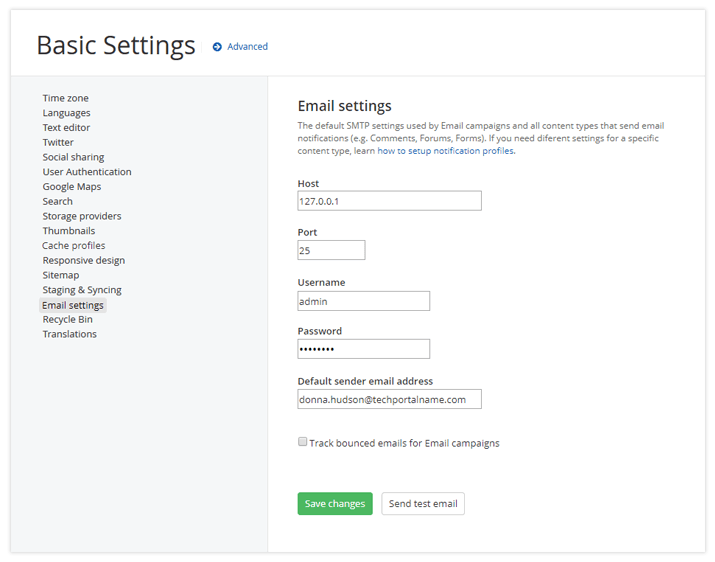This screenshot has width=715, height=562.
Task: Click Save changes button
Action: pyautogui.click(x=335, y=504)
